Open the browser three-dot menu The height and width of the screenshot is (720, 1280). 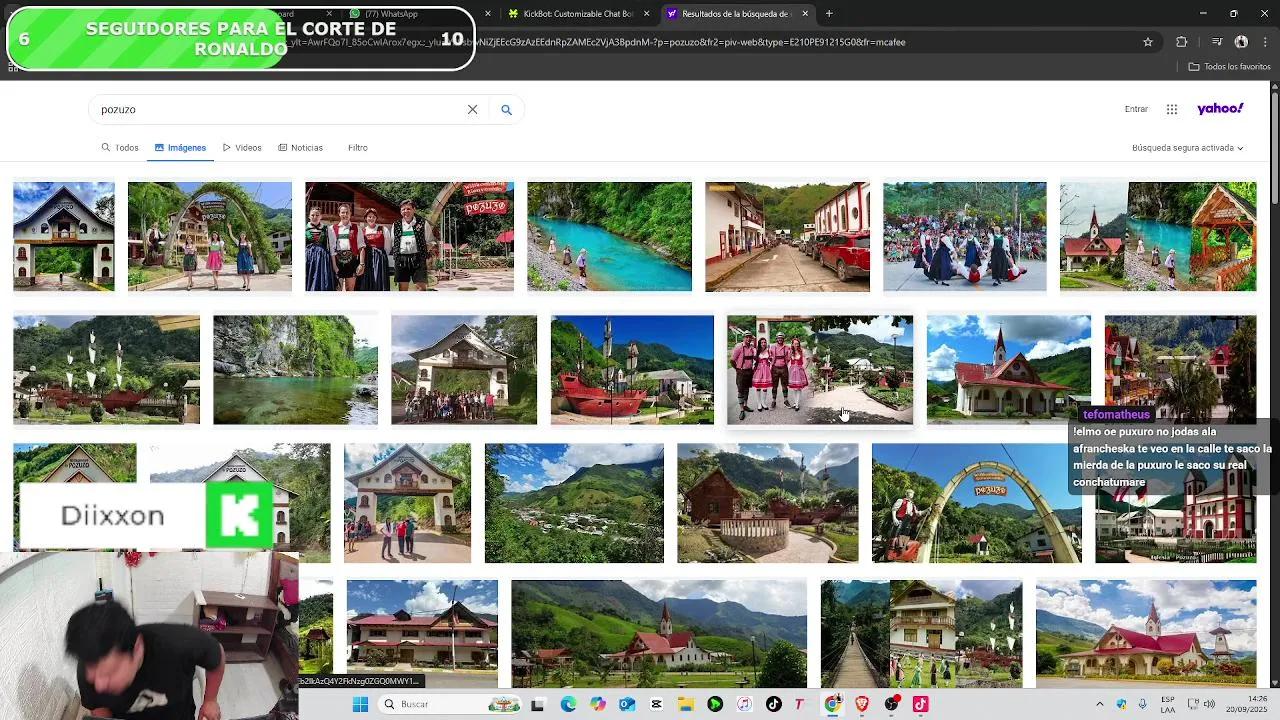pos(1265,42)
